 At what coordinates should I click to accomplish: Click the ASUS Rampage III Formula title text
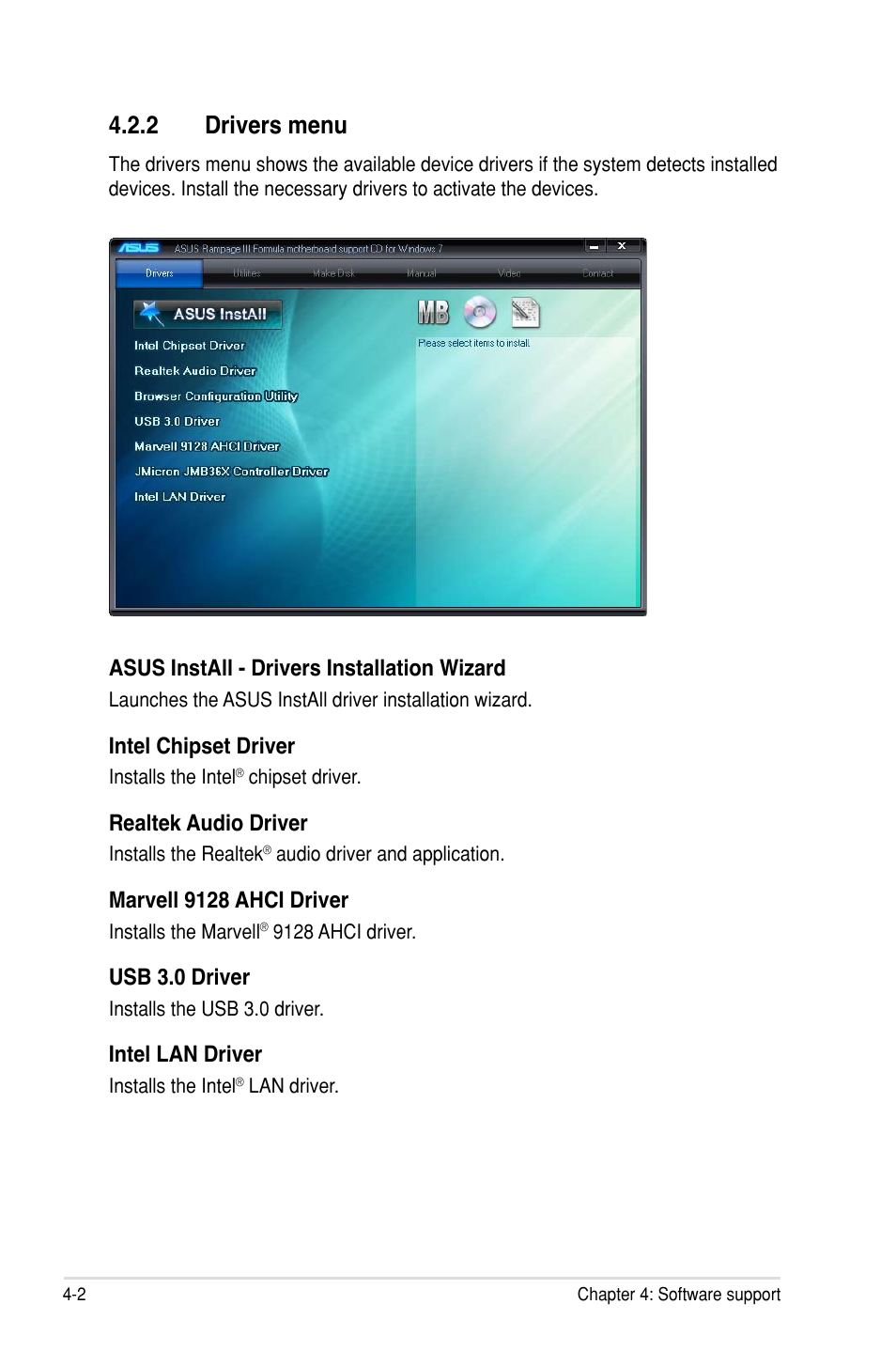pos(308,249)
